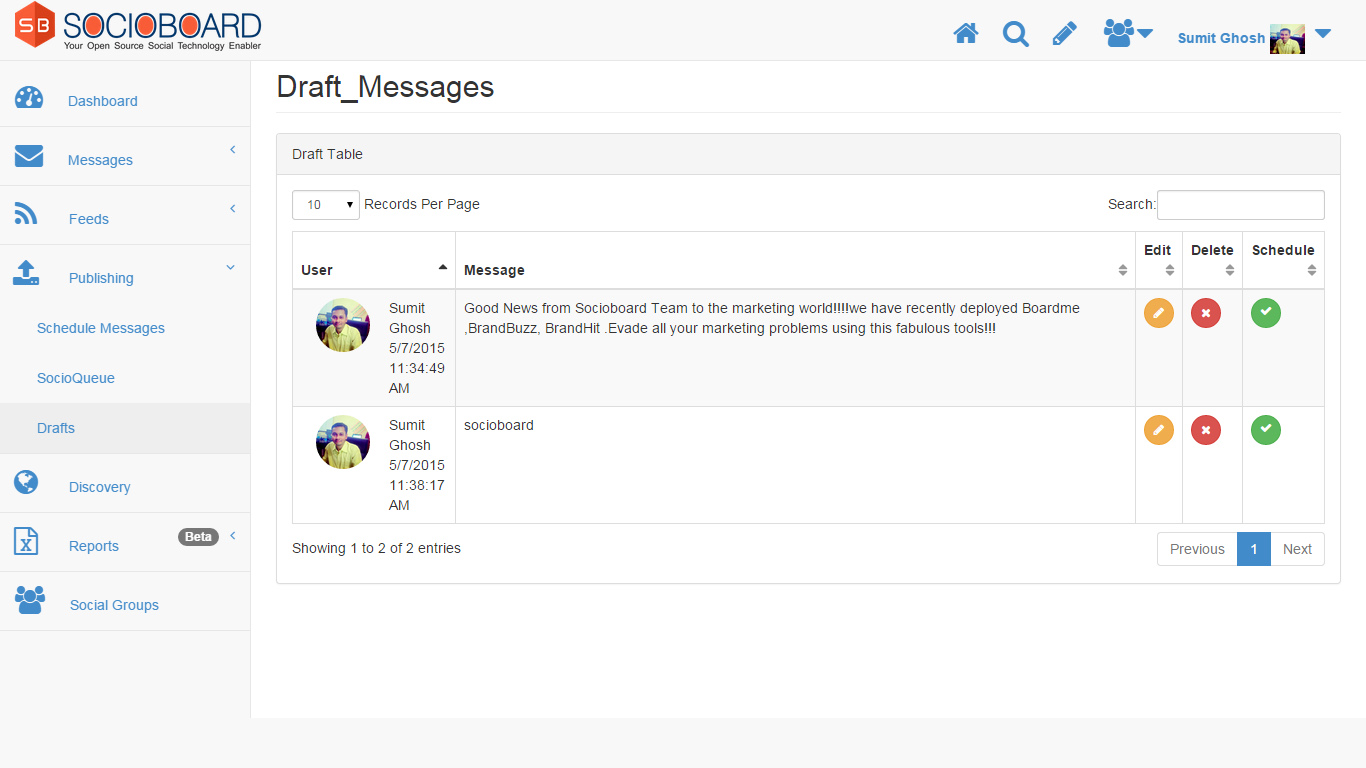Open Dashboard from sidebar
Image resolution: width=1366 pixels, height=768 pixels.
(103, 101)
